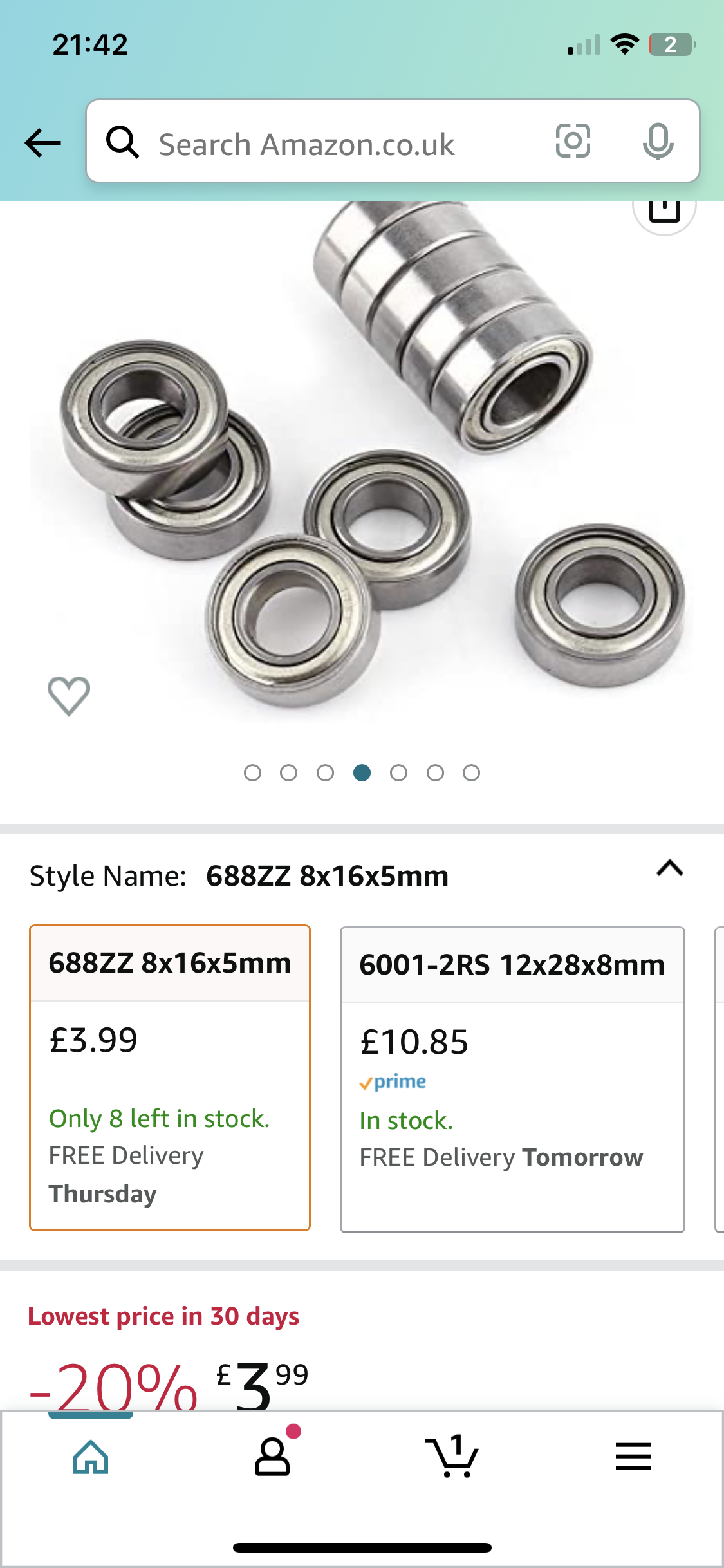Select the 6001-2RS 12x28x8mm style option
This screenshot has height=1568, width=724.
coord(512,1079)
